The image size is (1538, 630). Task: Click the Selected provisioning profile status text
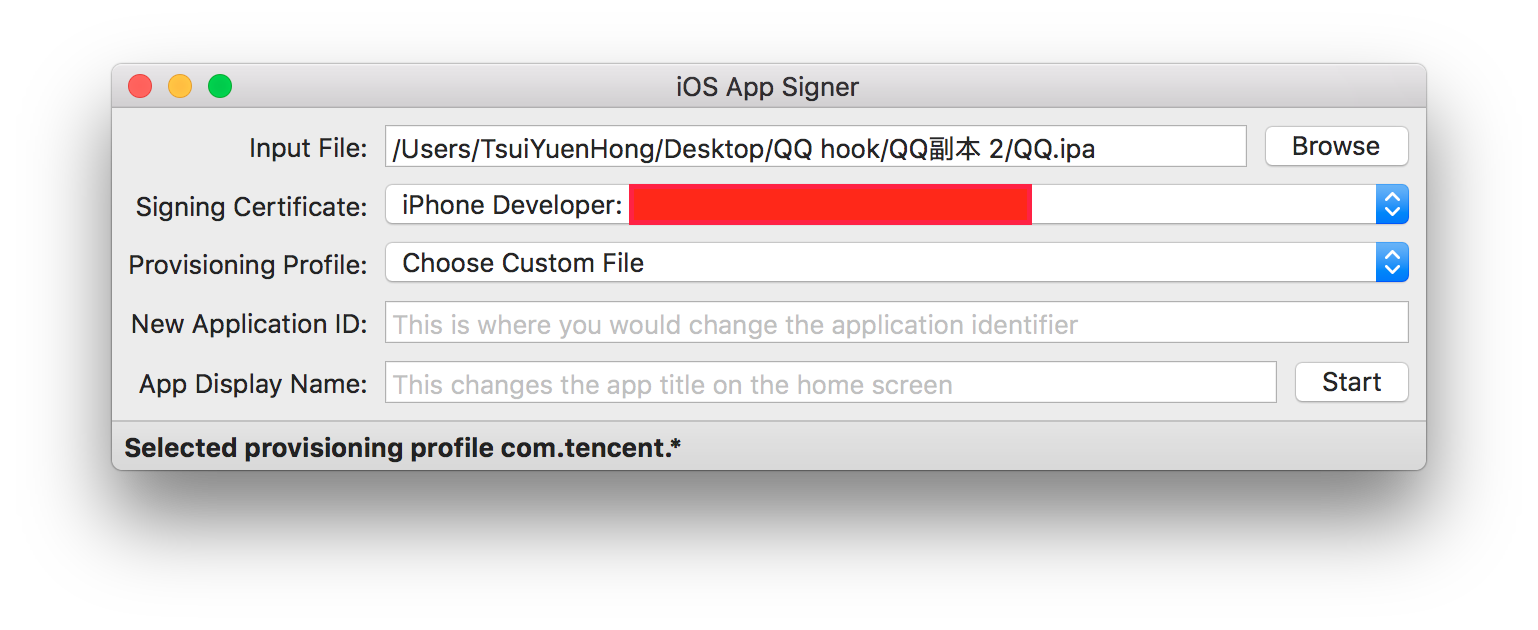pos(402,448)
